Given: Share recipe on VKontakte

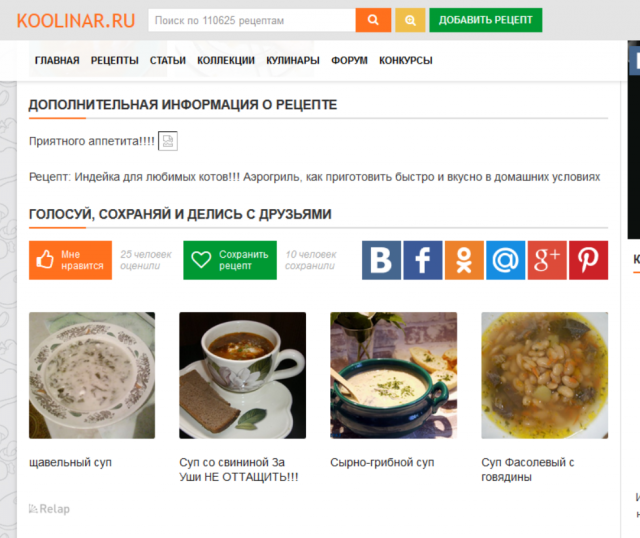Looking at the screenshot, I should tap(381, 260).
